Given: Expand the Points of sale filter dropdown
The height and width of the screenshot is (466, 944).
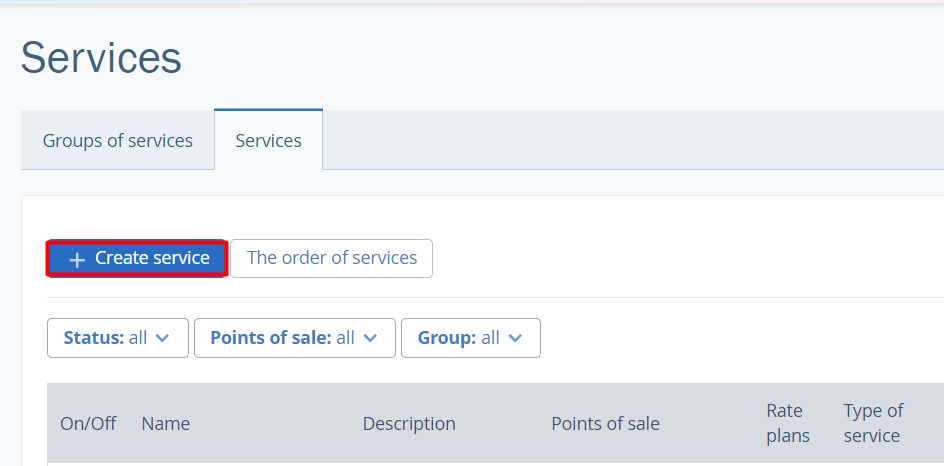Looking at the screenshot, I should point(295,338).
